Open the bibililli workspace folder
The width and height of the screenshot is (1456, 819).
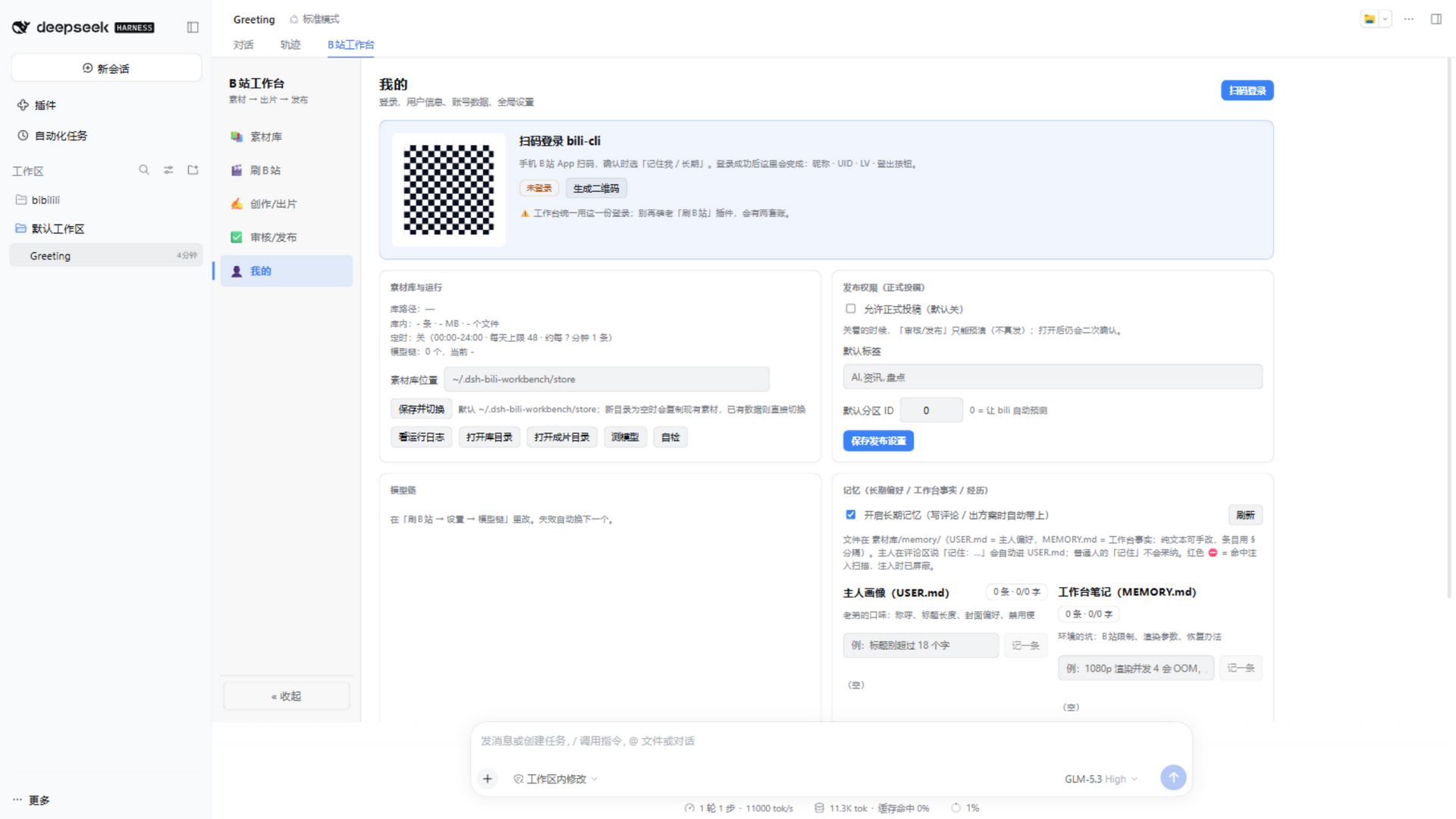click(106, 200)
